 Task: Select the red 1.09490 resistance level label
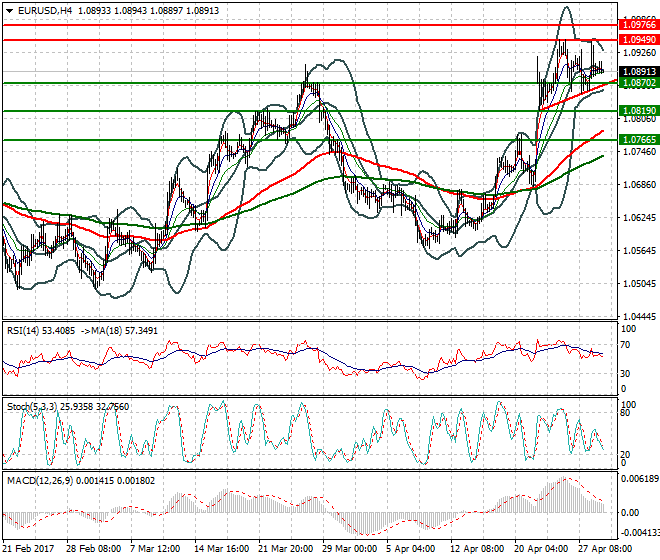[x=639, y=40]
